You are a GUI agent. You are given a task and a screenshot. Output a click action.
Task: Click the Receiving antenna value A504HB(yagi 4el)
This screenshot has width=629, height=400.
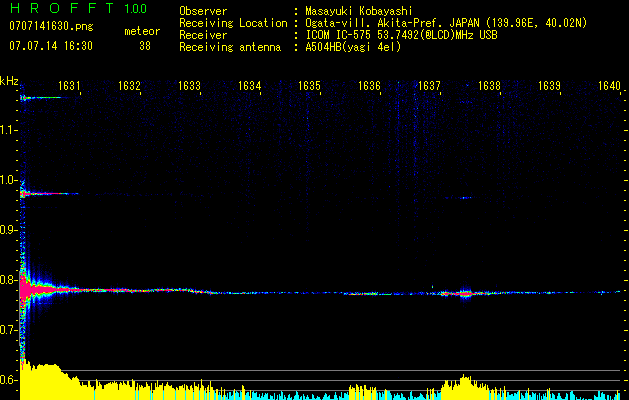[353, 47]
